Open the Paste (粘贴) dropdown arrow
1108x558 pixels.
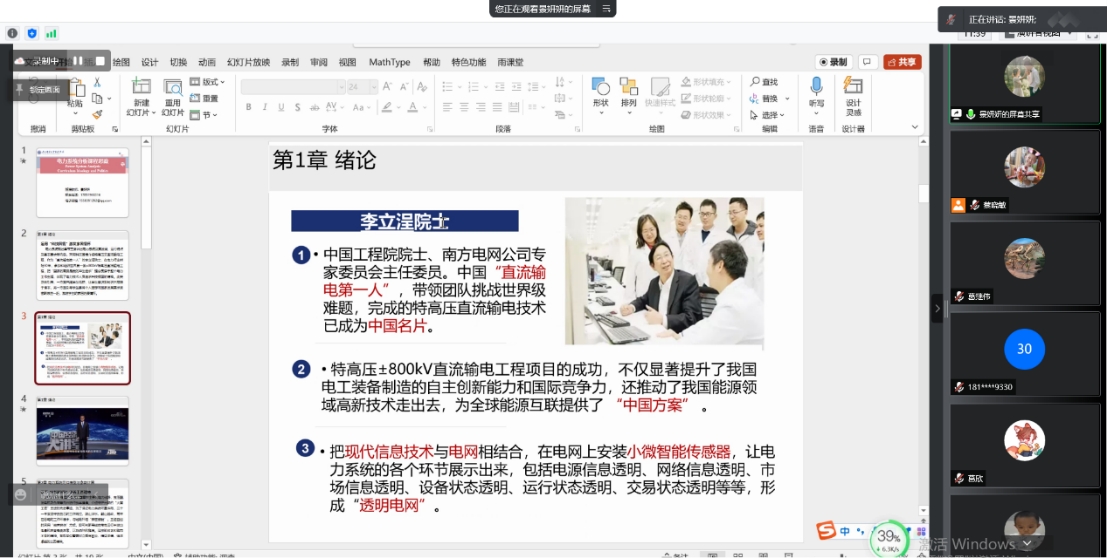[74, 113]
